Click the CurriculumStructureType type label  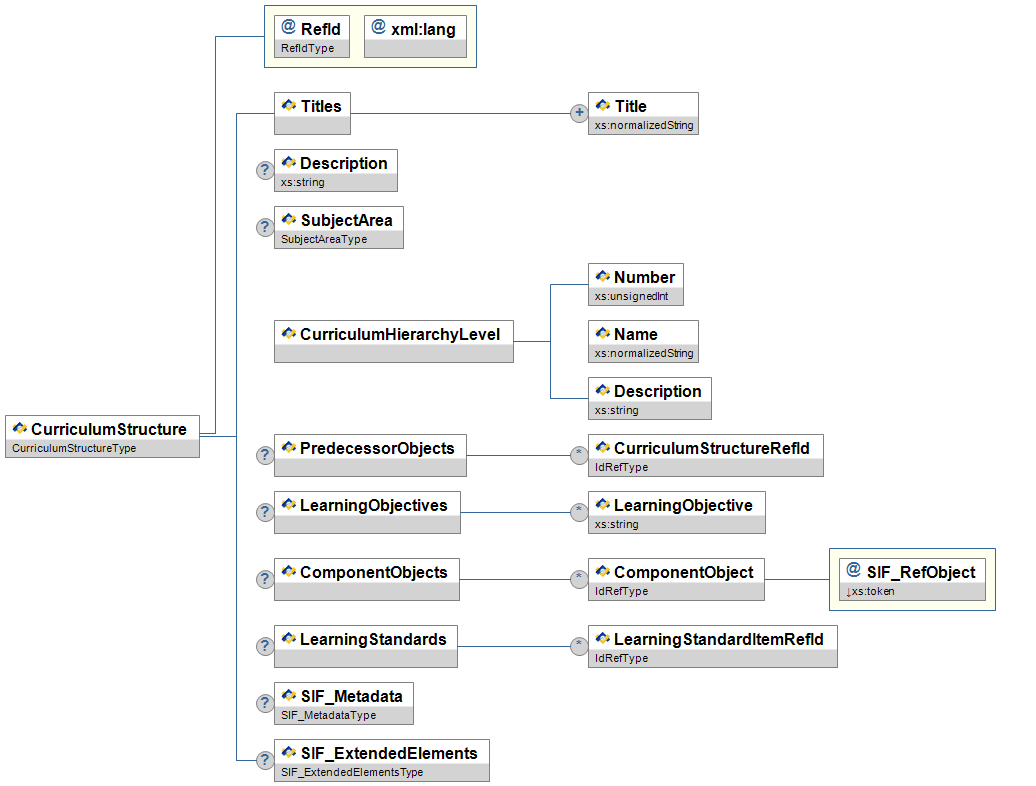coord(73,448)
